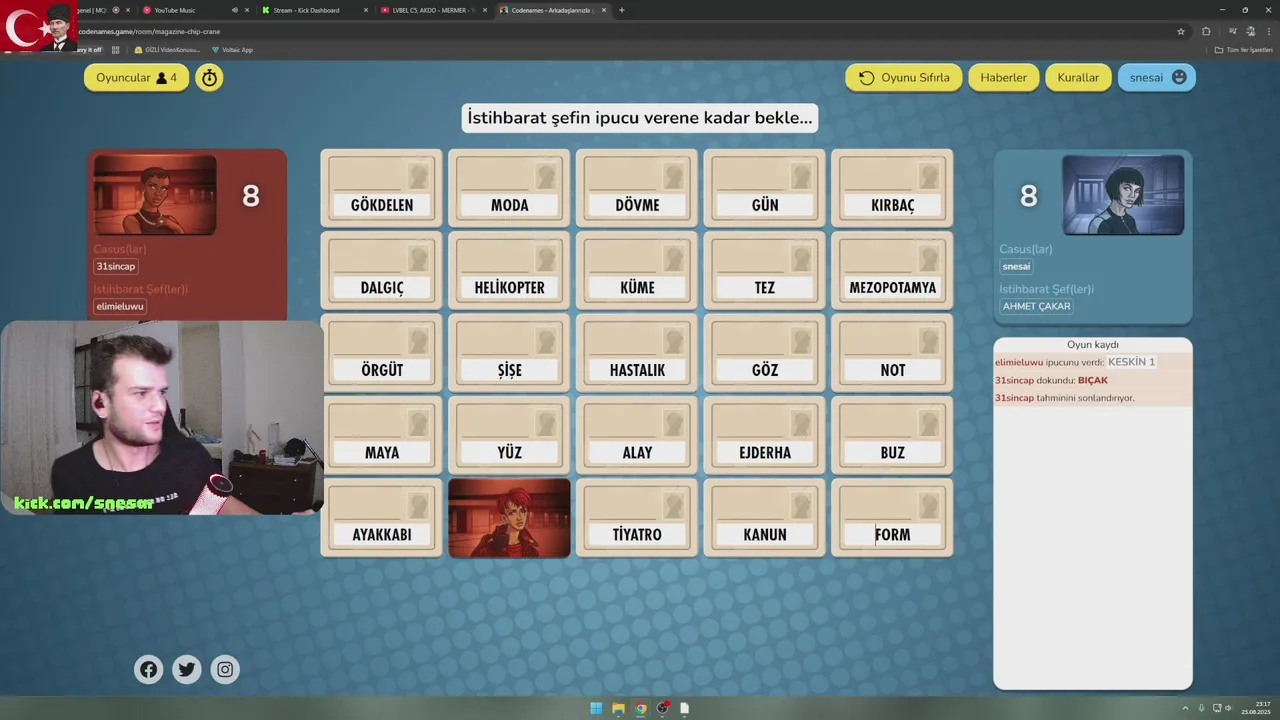Screen dimensions: 1280x720
Task: Select the ALAY card
Action: coord(637,435)
